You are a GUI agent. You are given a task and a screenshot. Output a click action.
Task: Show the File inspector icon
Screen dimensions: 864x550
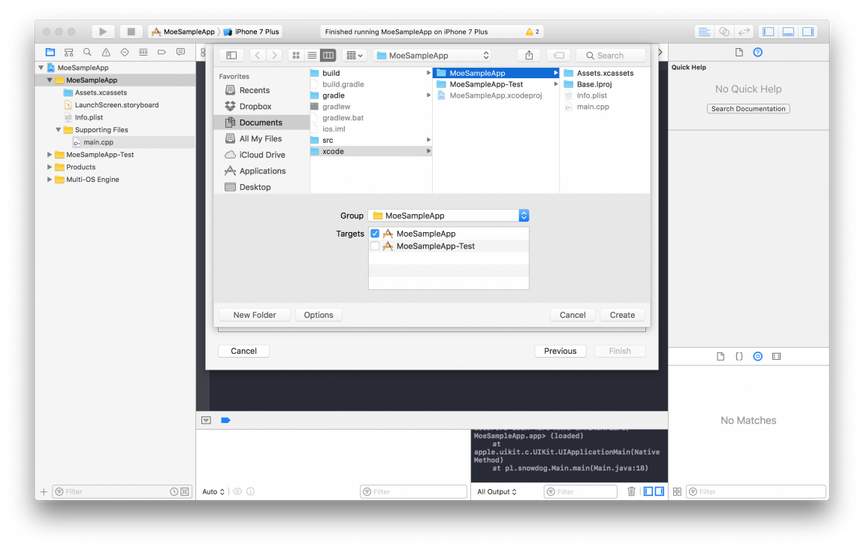pyautogui.click(x=739, y=52)
